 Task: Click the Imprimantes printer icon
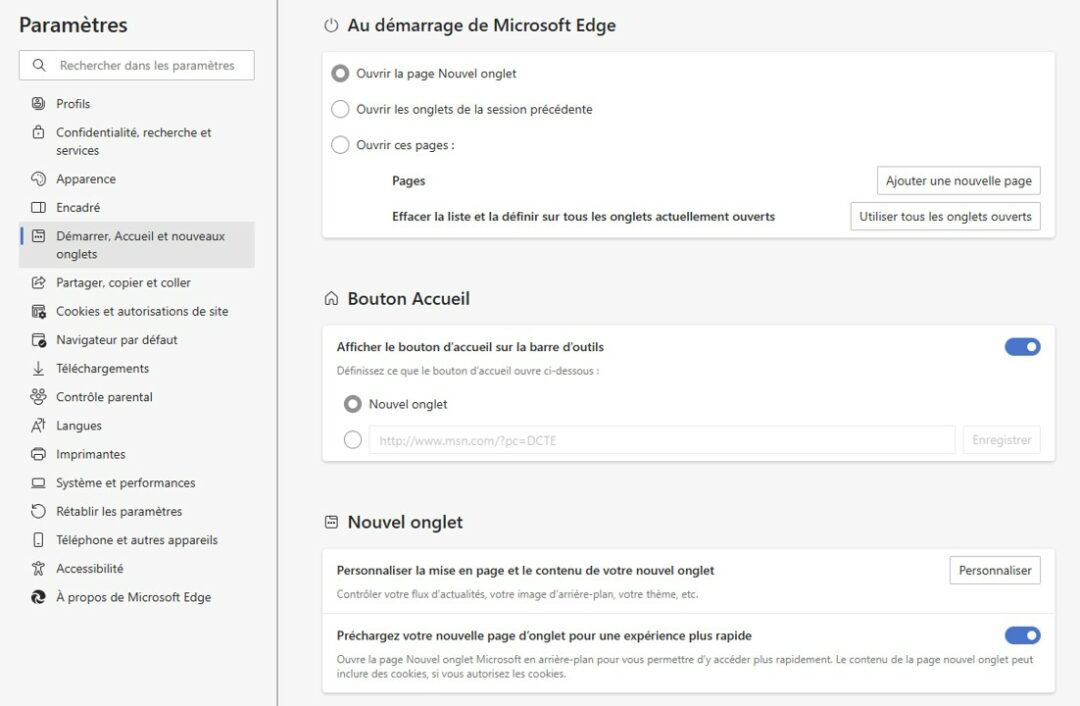pos(39,454)
